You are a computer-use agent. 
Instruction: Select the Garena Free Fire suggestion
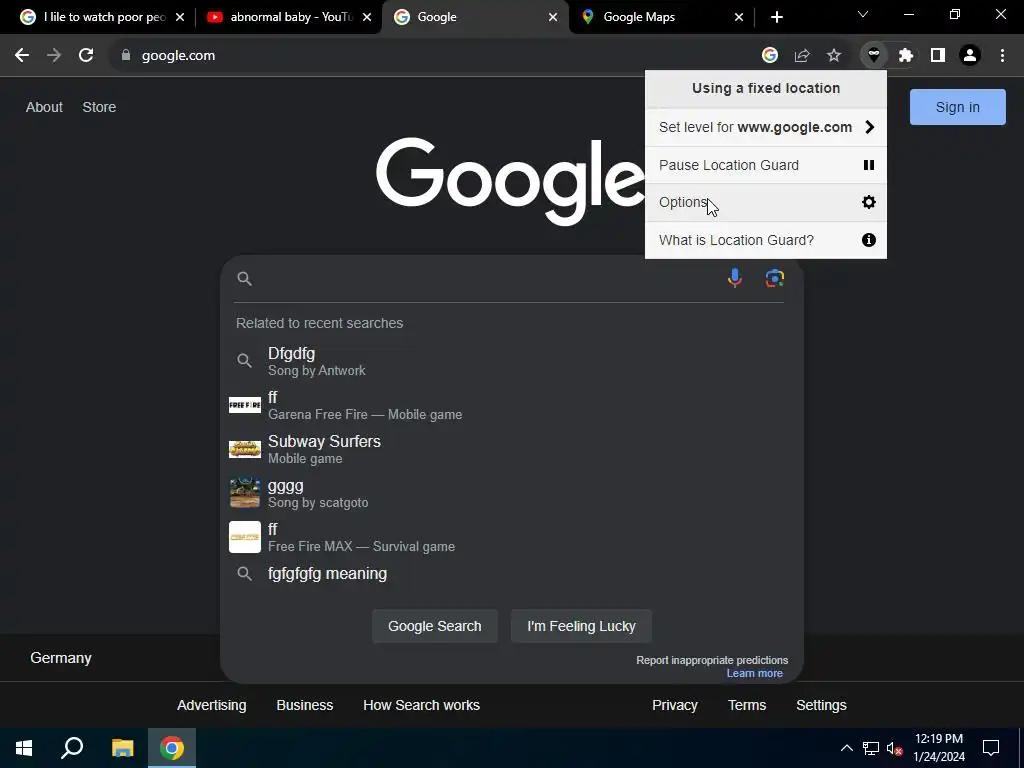(x=512, y=405)
